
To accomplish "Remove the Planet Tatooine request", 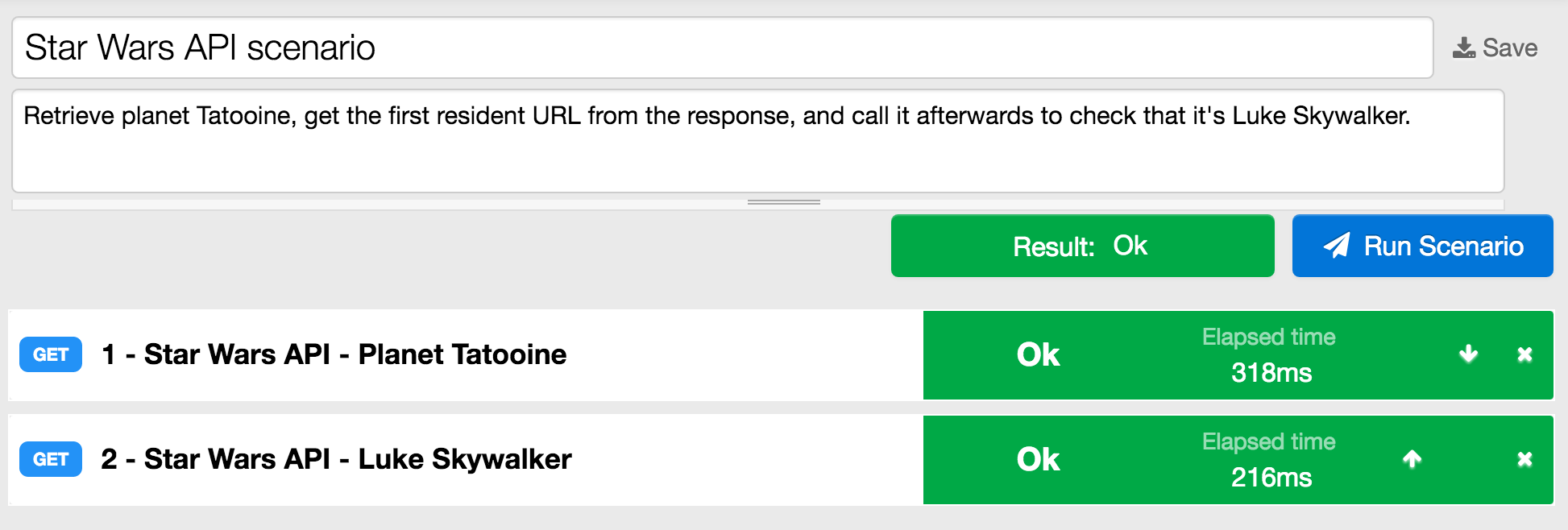I will point(1524,354).
